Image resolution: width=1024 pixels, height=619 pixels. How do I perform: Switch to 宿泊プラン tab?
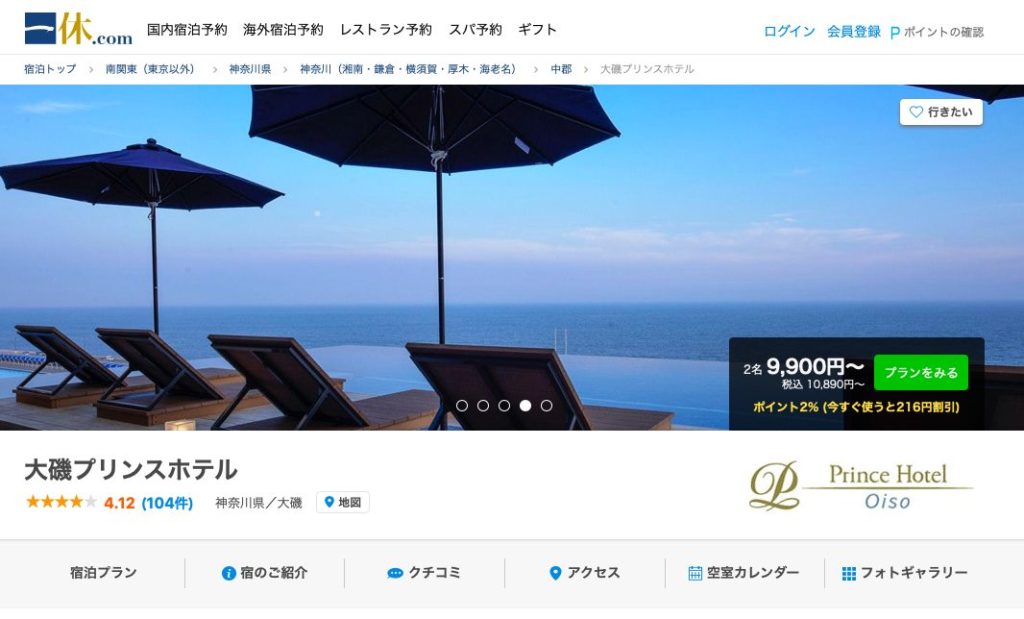103,573
